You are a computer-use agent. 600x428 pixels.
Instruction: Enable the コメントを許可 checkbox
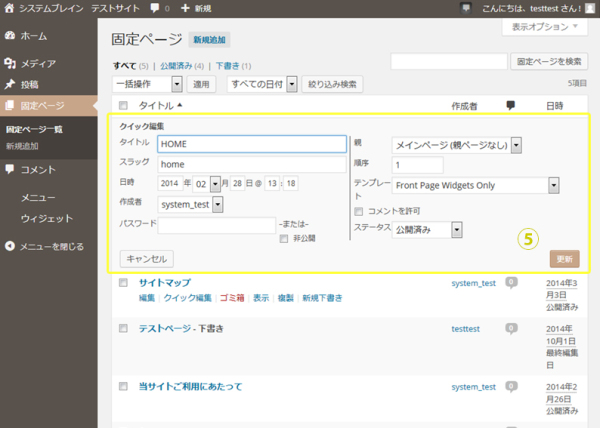pyautogui.click(x=359, y=212)
